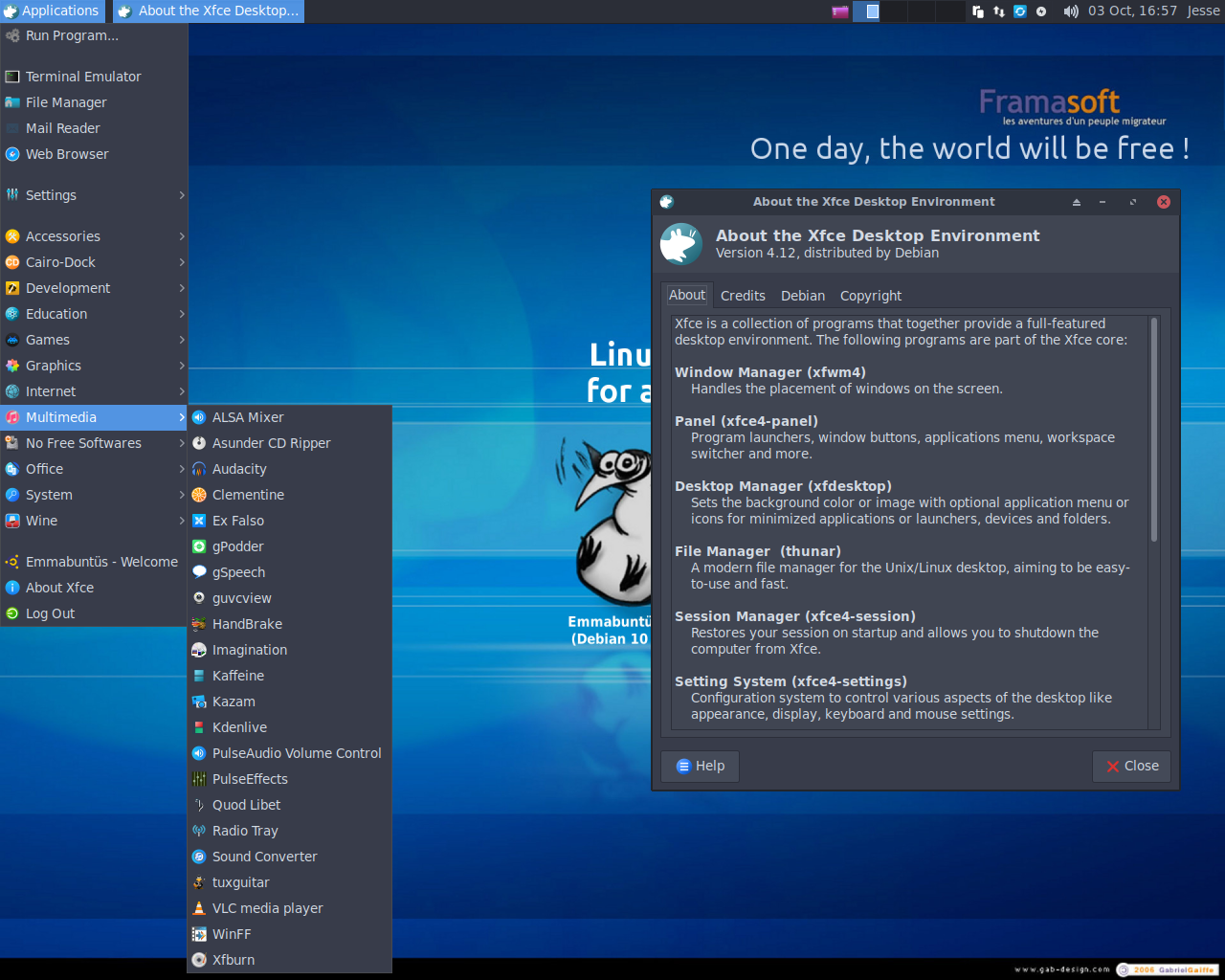Open Radio Tray entry
Viewport: 1225px width, 980px height.
(290, 831)
